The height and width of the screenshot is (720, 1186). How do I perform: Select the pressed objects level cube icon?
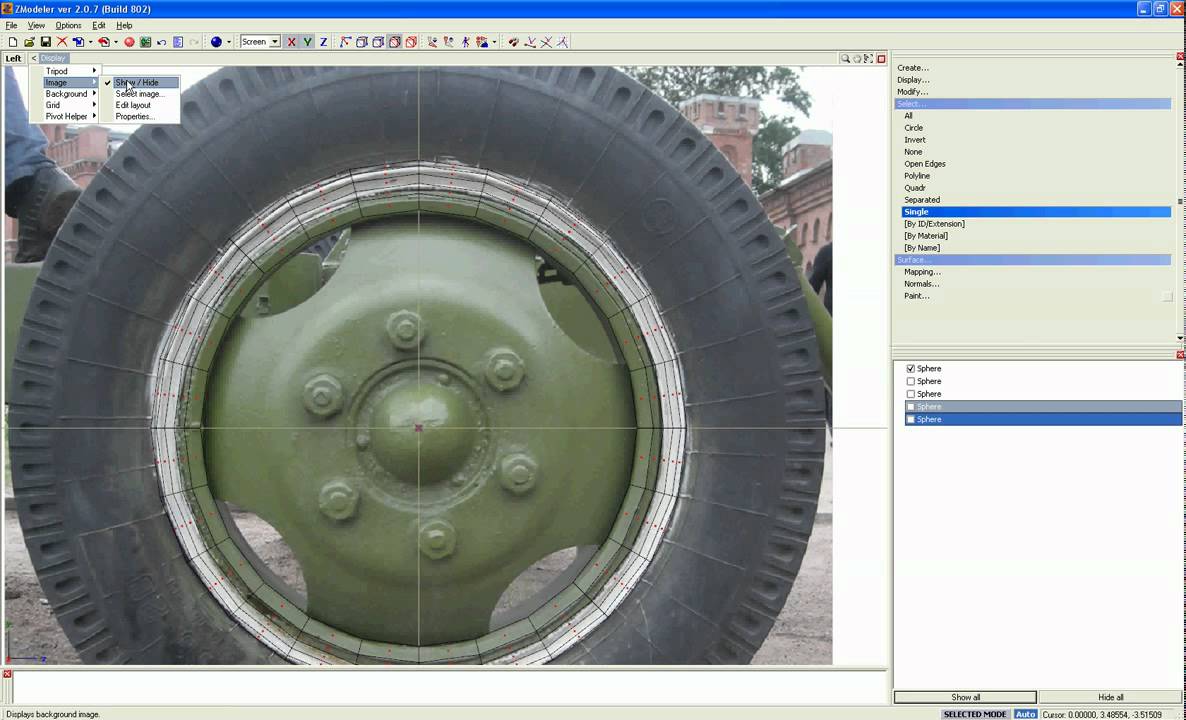tap(394, 42)
